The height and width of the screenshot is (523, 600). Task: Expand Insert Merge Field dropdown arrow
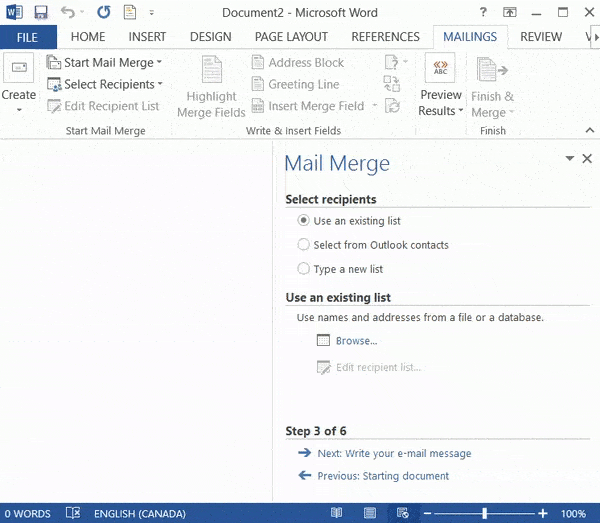pyautogui.click(x=375, y=105)
